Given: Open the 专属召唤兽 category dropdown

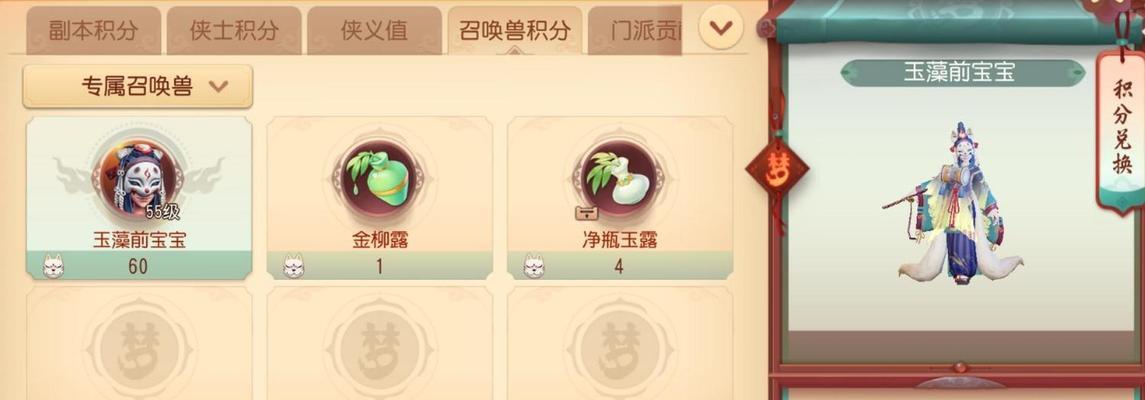Looking at the screenshot, I should [137, 87].
